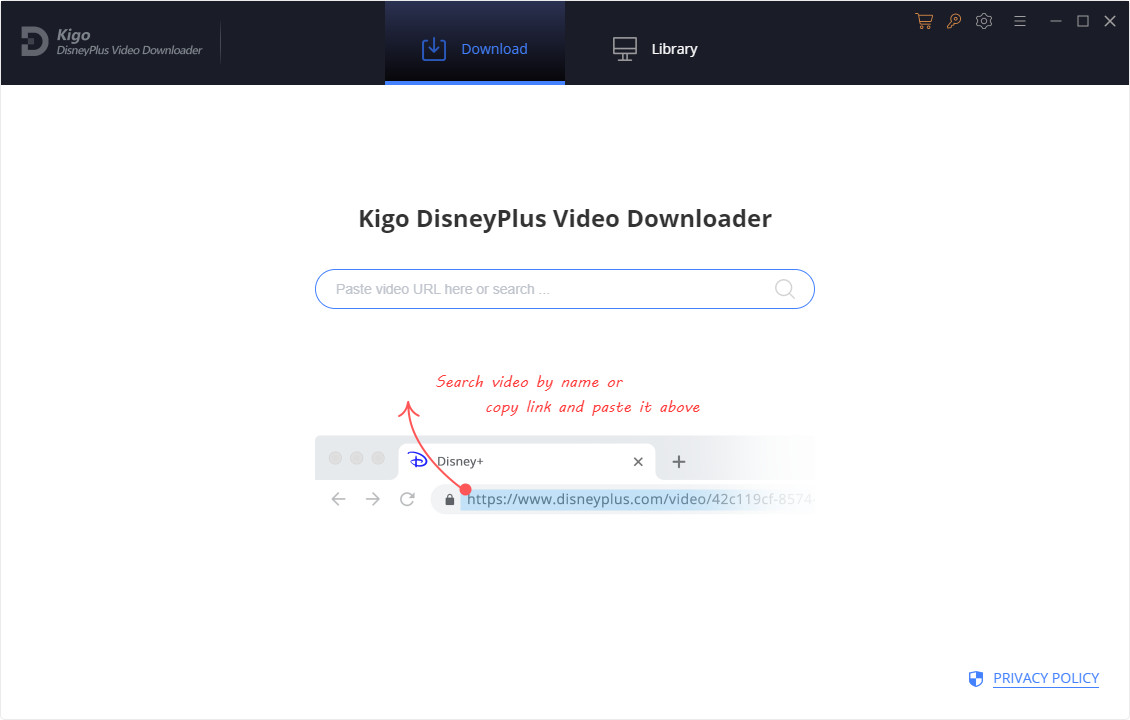Click the magnifier search icon
1130x720 pixels.
coord(785,289)
